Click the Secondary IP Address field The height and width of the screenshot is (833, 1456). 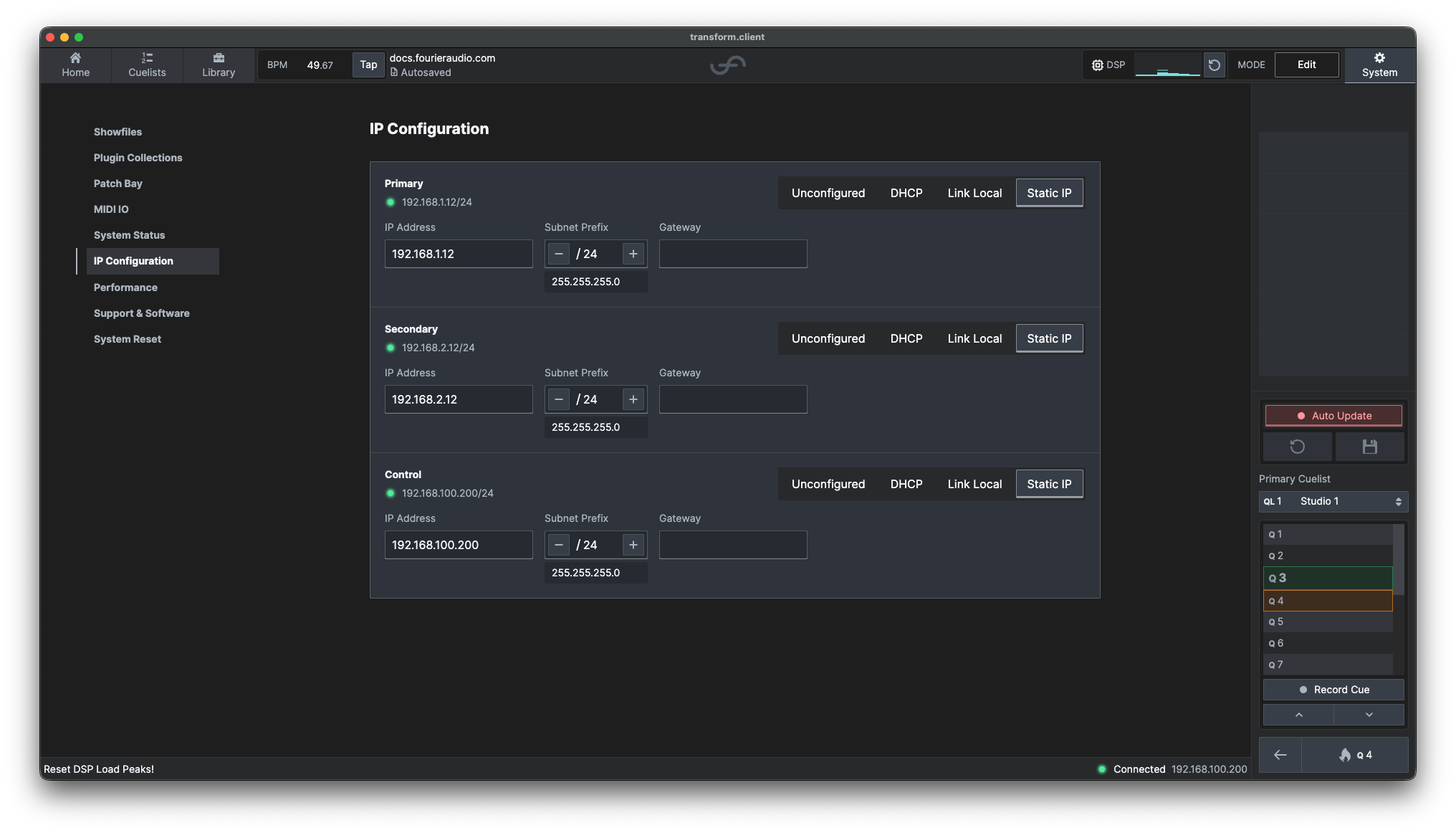click(459, 399)
